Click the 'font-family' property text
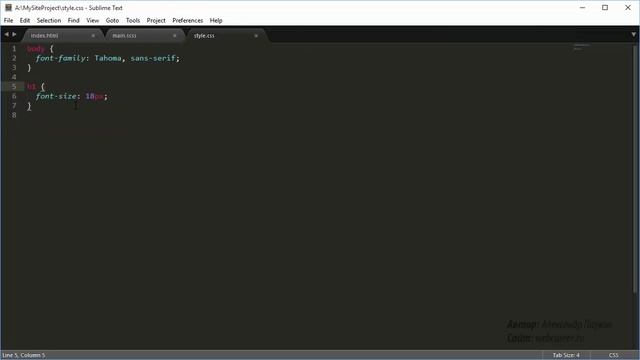Viewport: 640px width, 360px height. [x=61, y=58]
